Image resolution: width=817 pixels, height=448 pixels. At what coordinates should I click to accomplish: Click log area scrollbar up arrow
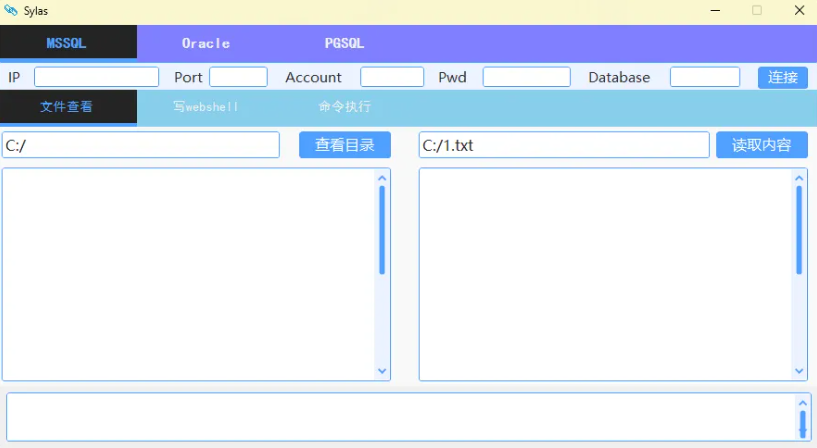(x=803, y=403)
